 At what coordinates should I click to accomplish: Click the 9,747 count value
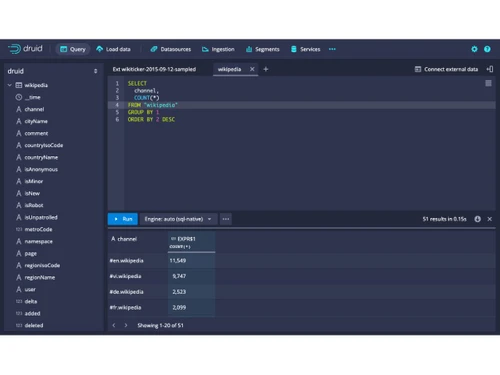pyautogui.click(x=179, y=276)
